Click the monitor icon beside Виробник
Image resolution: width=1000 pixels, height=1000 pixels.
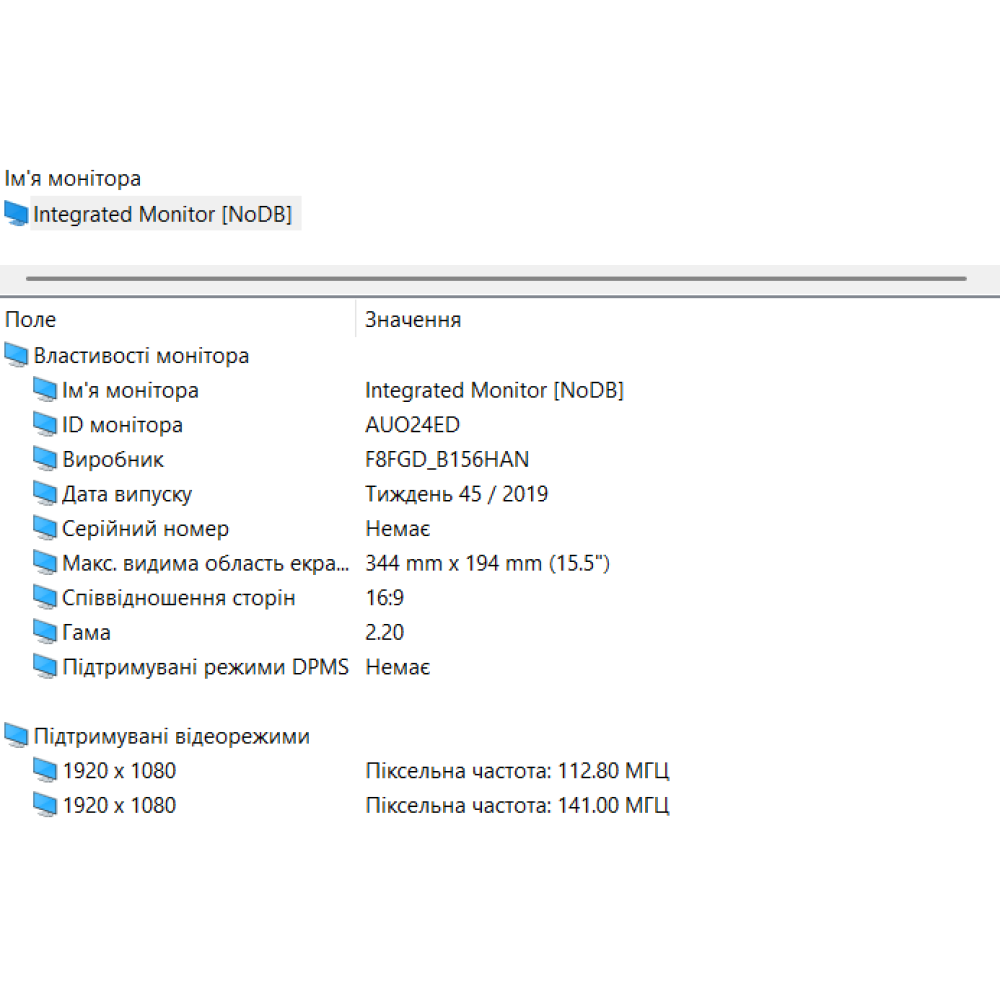(x=45, y=458)
